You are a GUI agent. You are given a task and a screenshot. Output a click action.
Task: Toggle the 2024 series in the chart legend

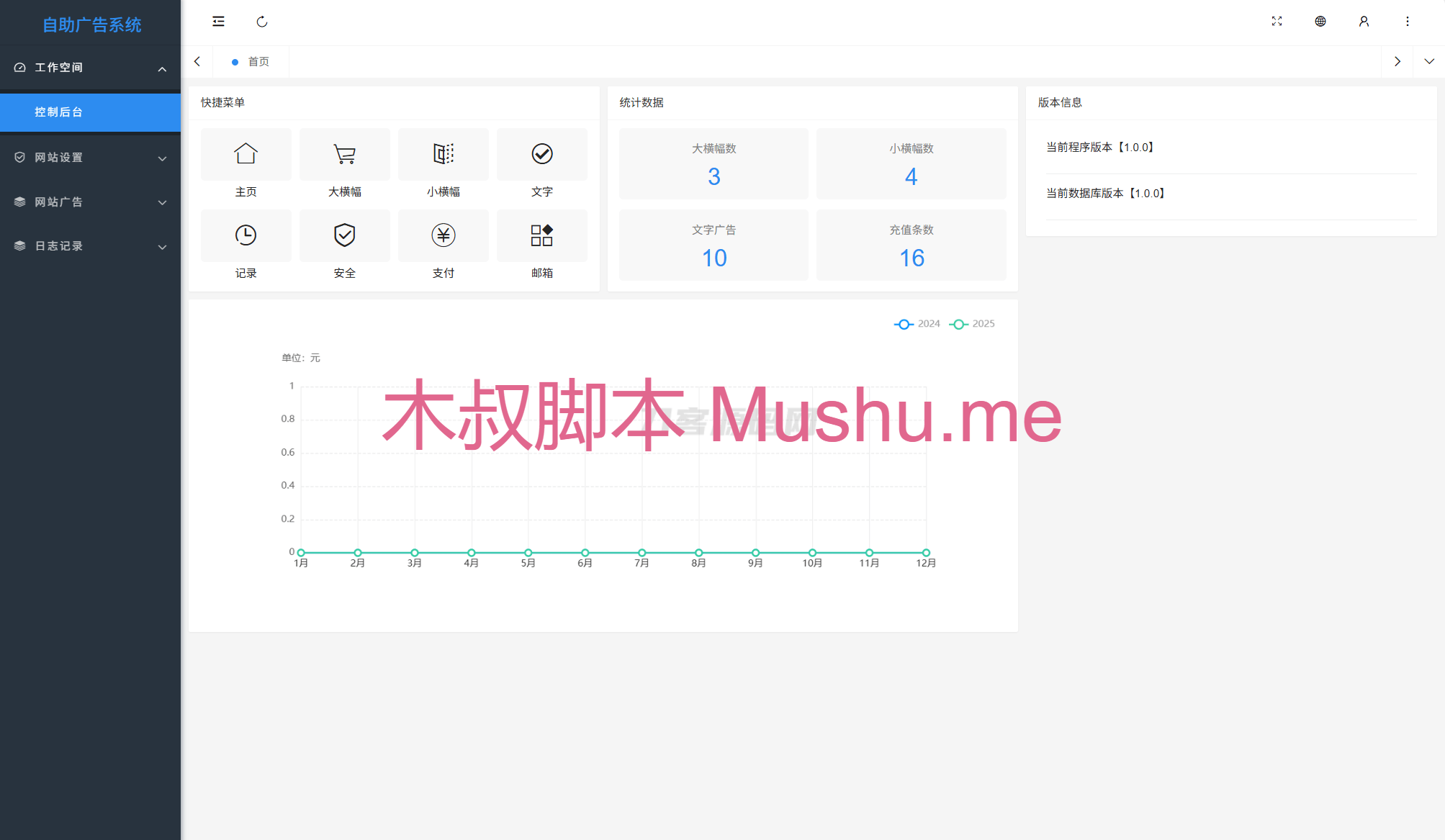(916, 323)
